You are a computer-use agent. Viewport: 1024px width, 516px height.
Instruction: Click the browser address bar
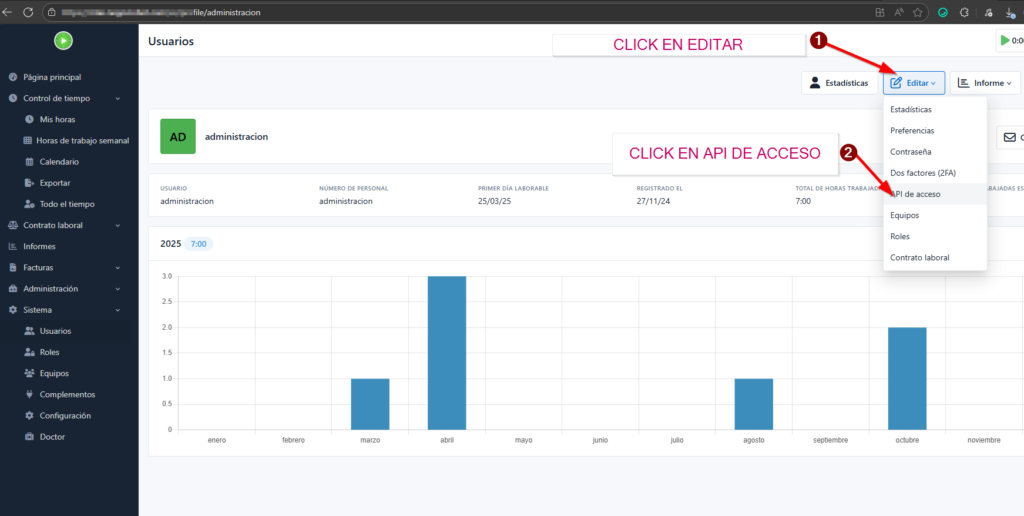coord(400,11)
